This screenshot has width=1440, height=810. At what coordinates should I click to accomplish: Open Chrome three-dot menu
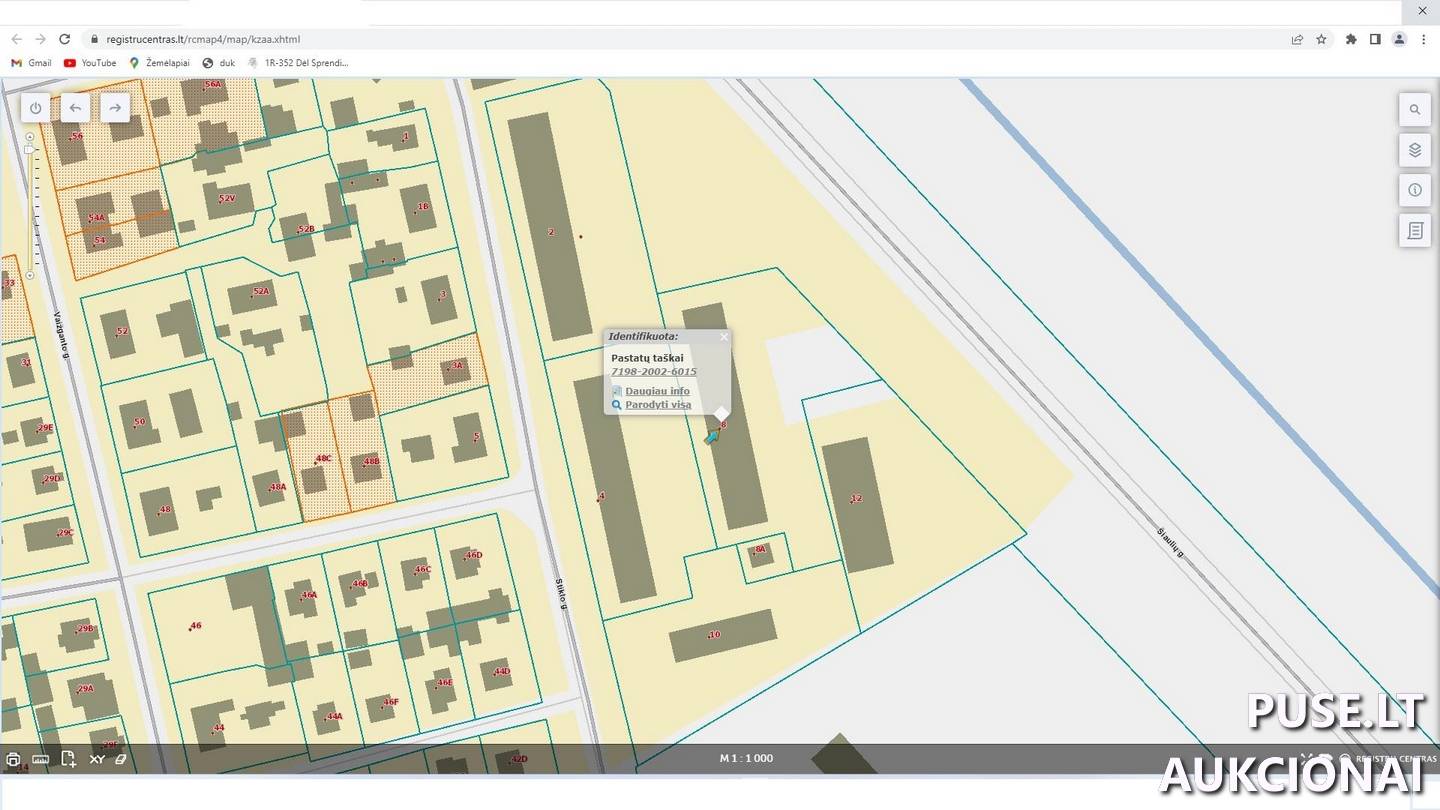pos(1423,39)
